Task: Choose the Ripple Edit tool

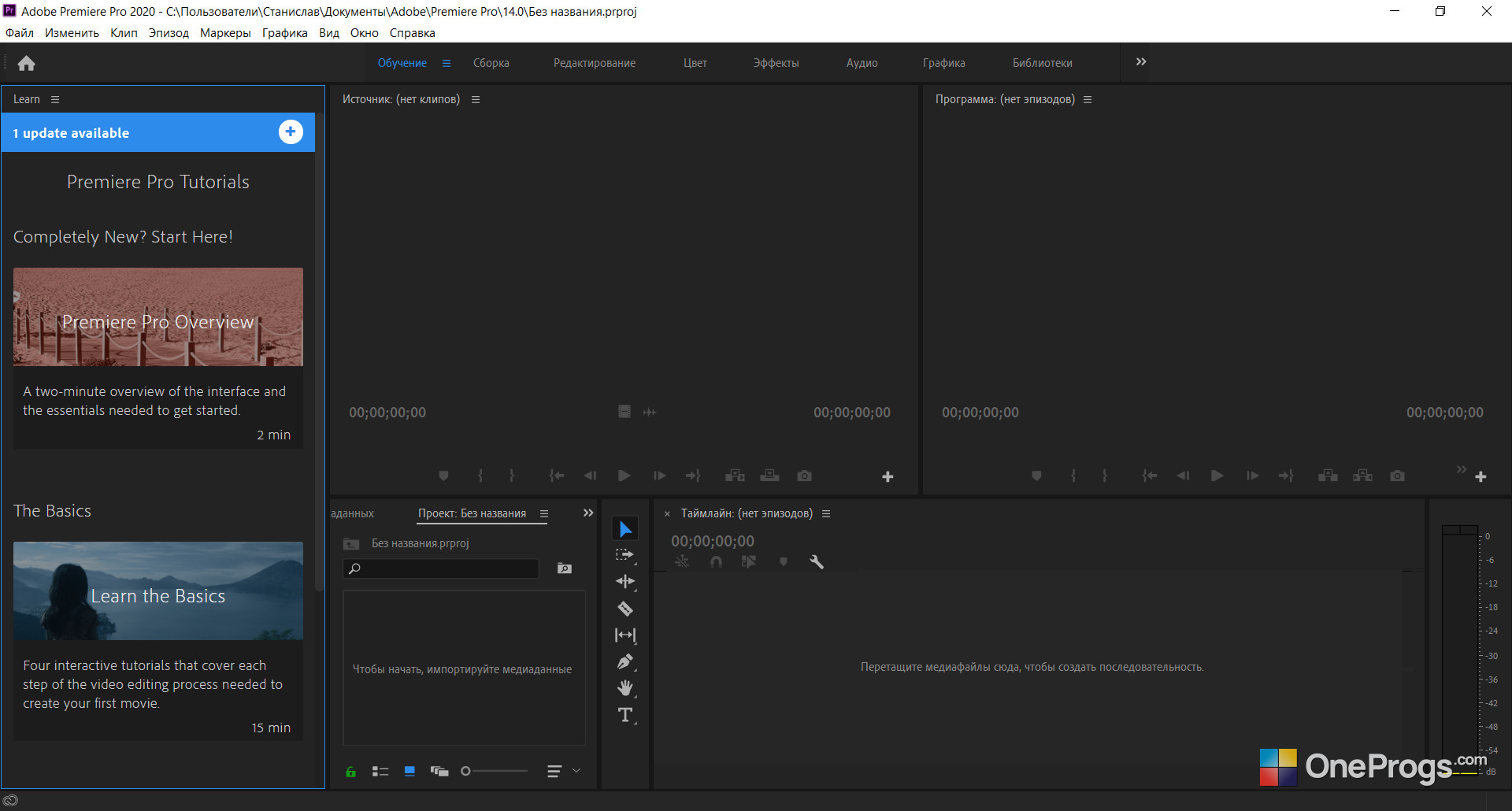Action: point(625,582)
